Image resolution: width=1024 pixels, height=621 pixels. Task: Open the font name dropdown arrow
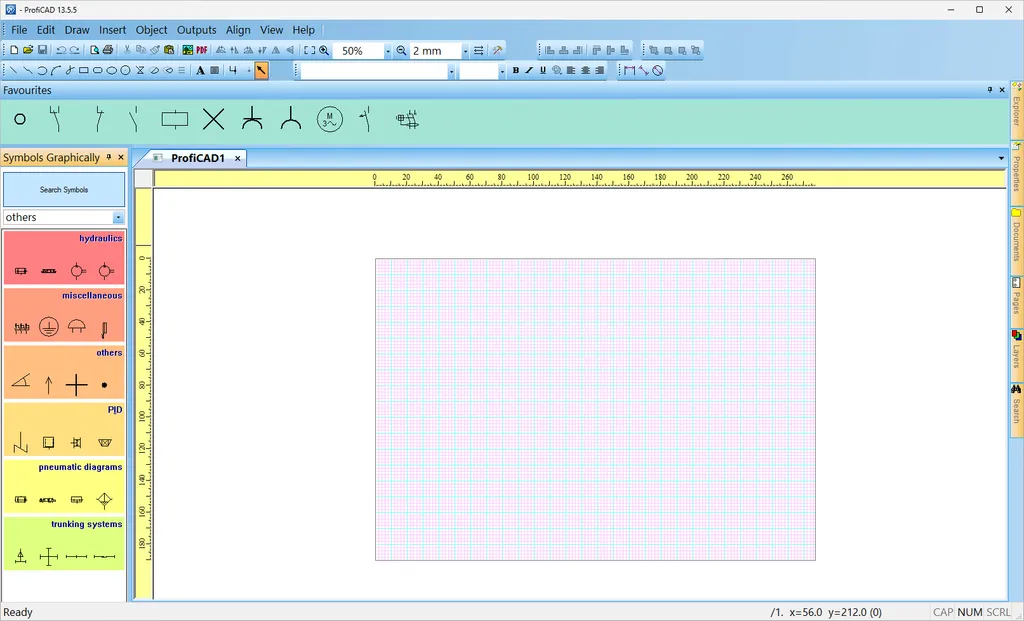[451, 71]
